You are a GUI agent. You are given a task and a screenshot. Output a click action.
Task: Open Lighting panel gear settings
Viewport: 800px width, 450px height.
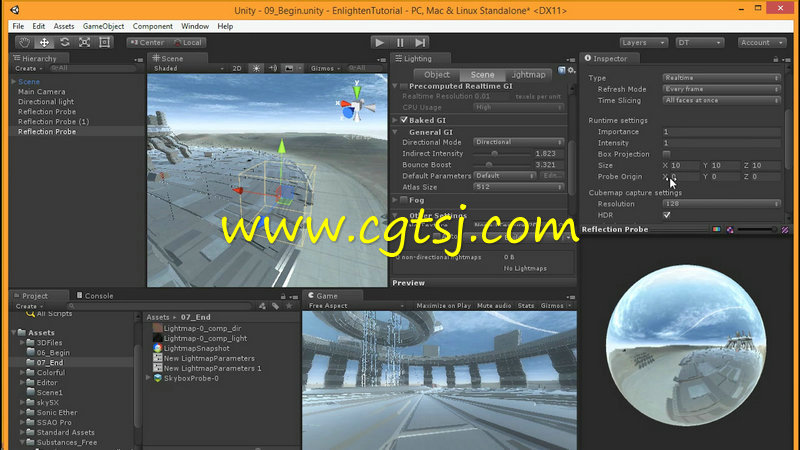click(571, 70)
